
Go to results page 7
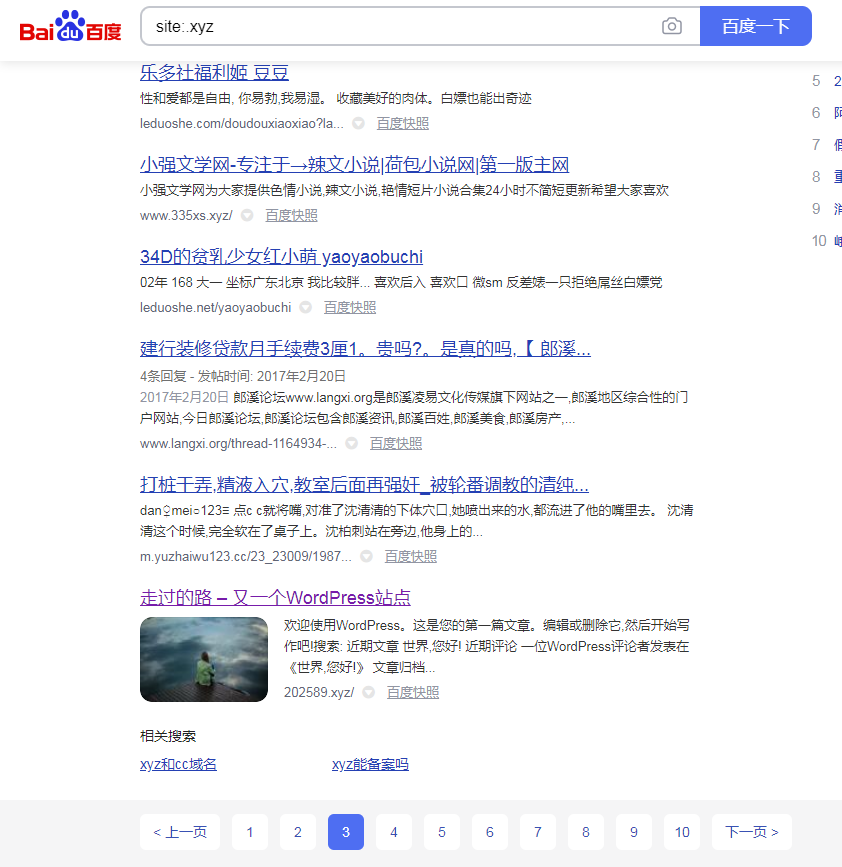coord(538,832)
